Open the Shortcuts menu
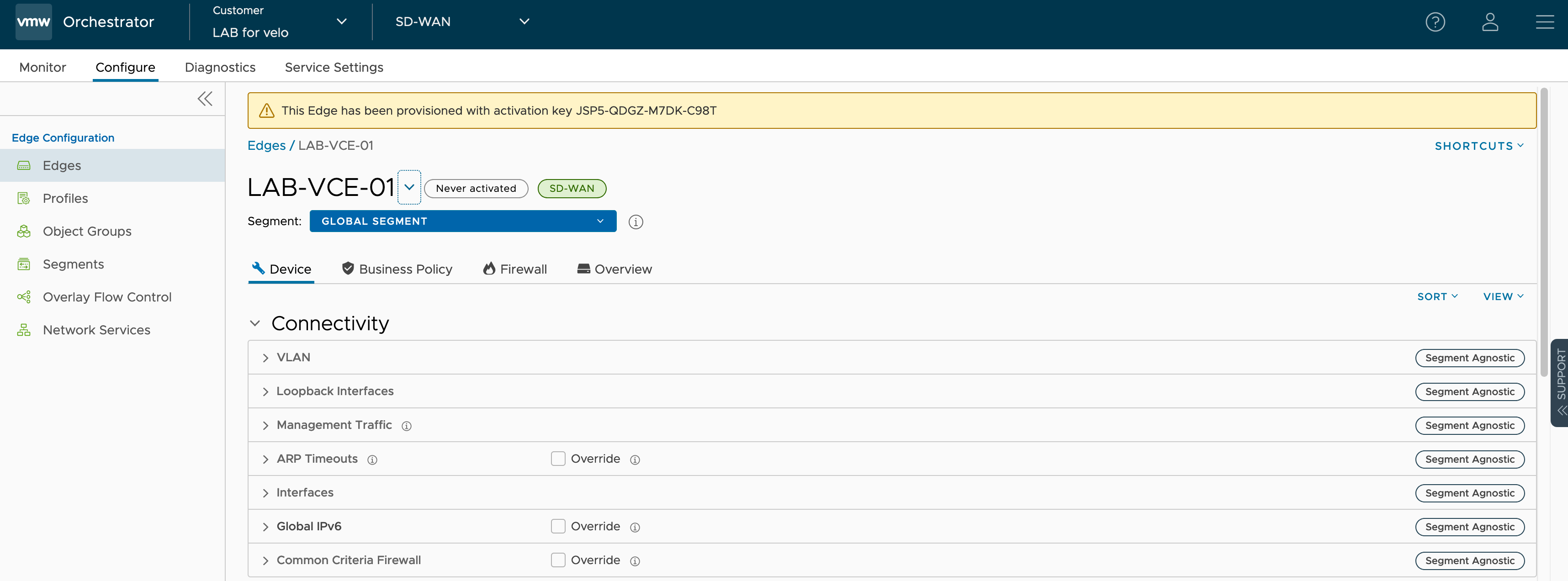Screen dimensions: 1568x581 (1478, 146)
